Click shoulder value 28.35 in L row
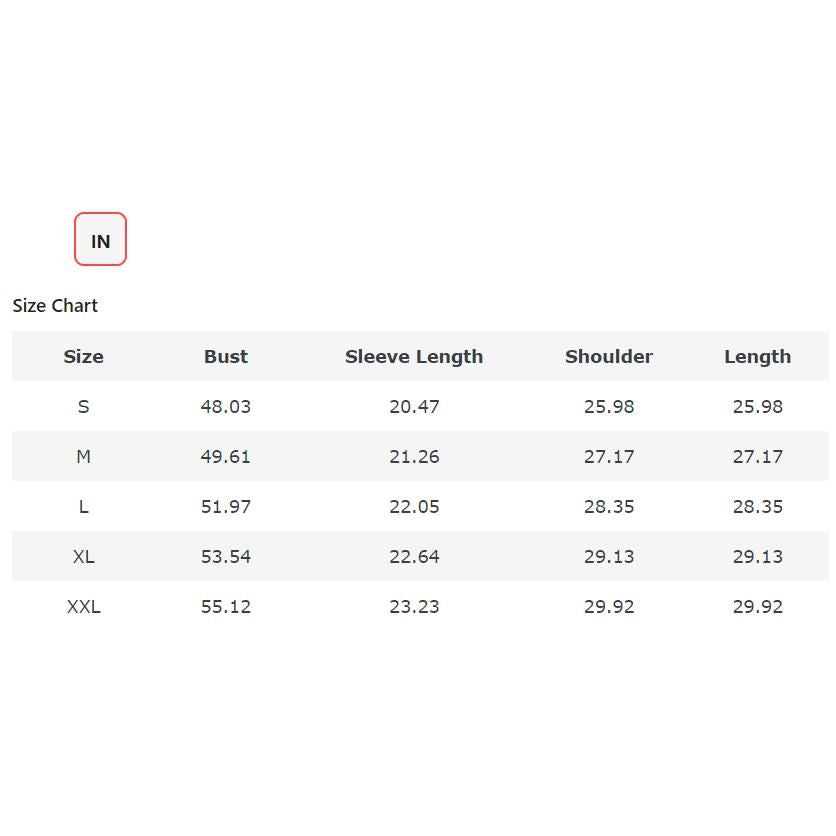This screenshot has height=836, width=836. click(x=609, y=507)
